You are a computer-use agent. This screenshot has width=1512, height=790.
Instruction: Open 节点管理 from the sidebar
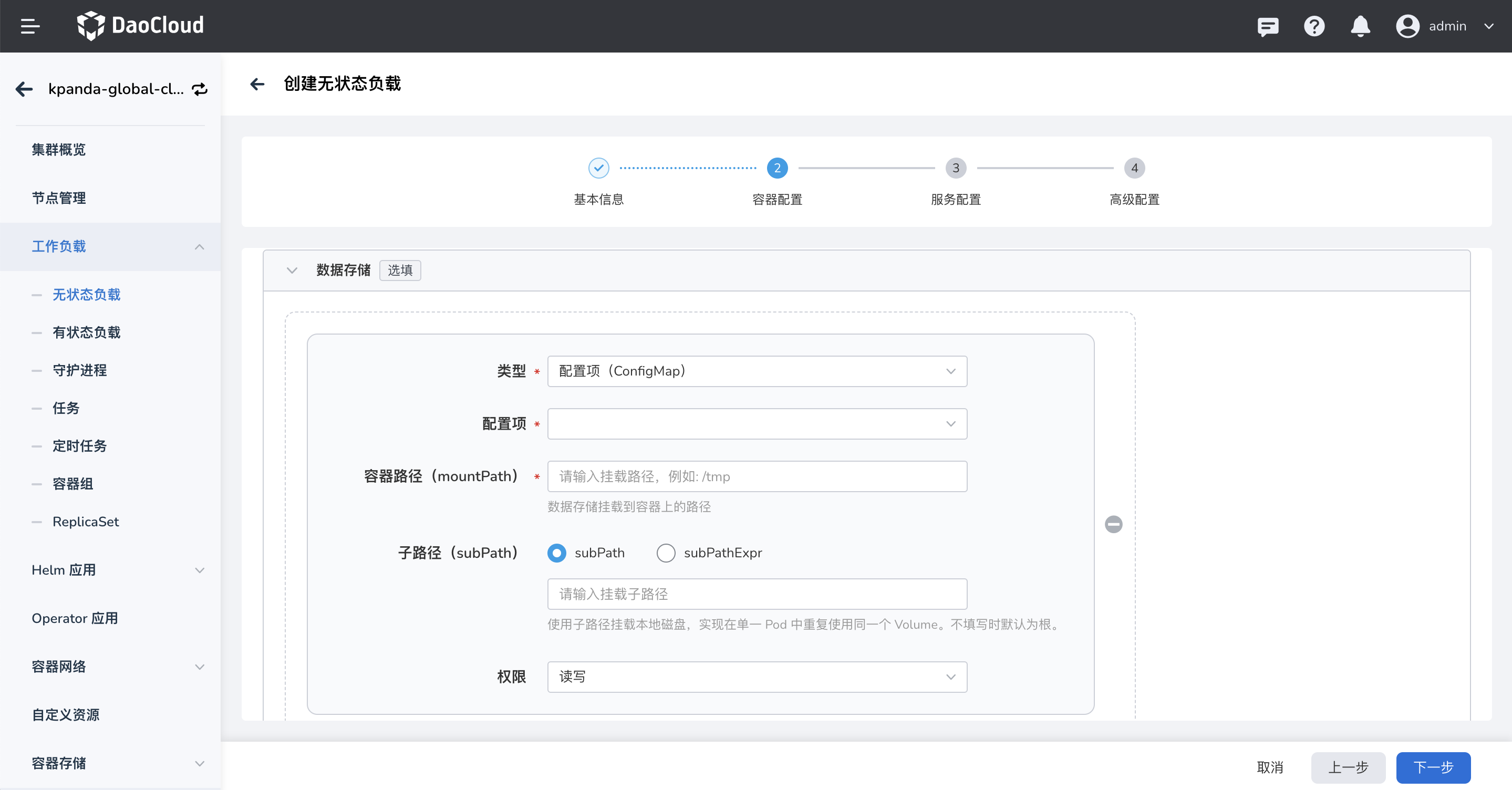[58, 198]
